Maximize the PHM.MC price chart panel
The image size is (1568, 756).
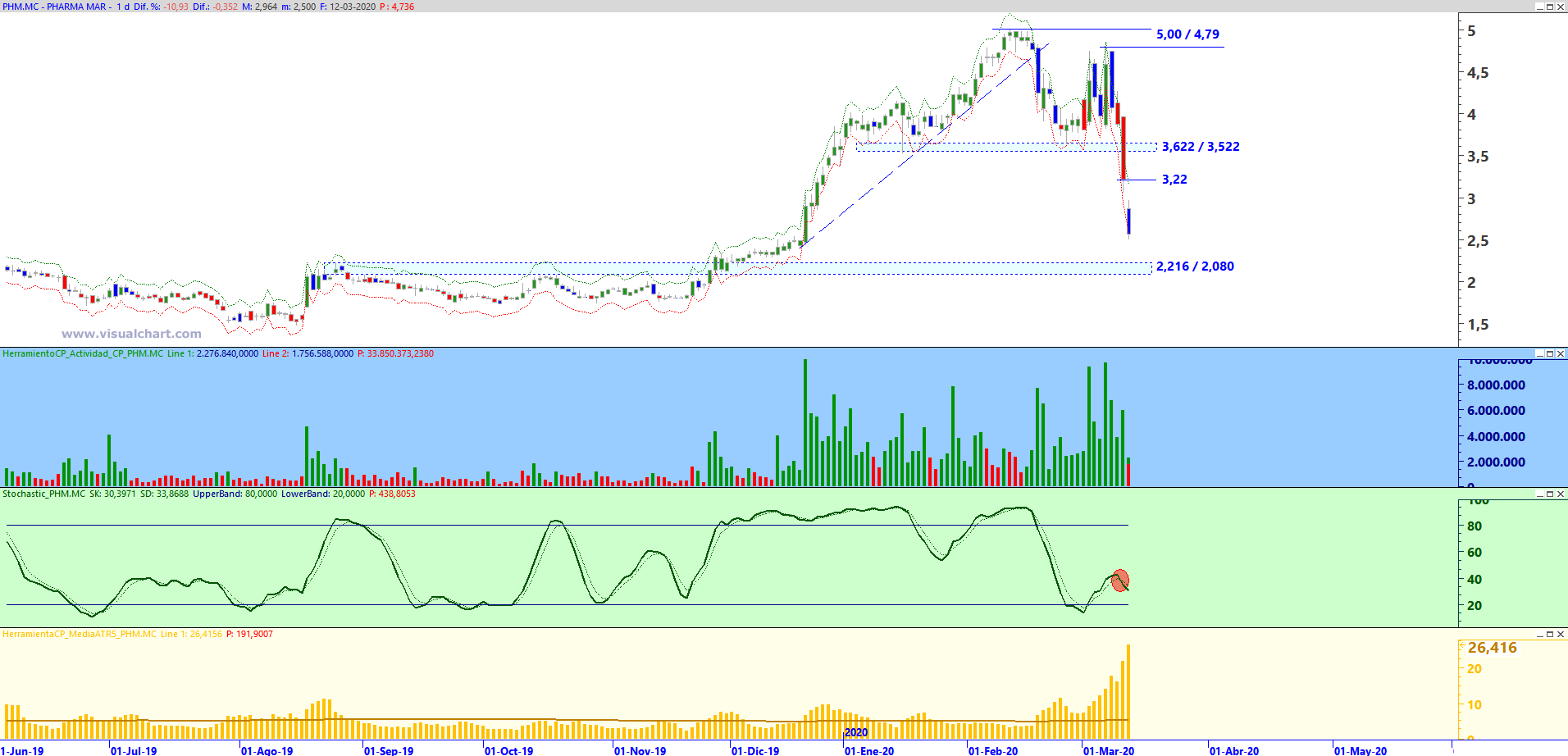1550,7
